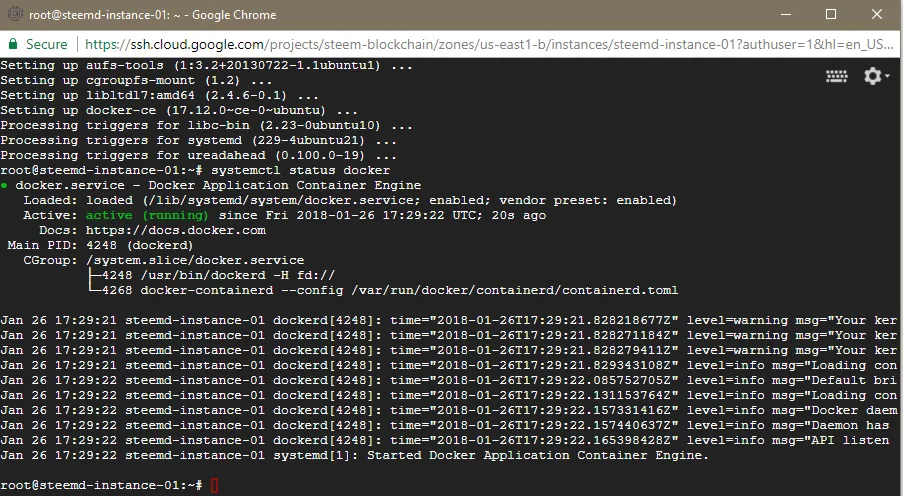This screenshot has width=903, height=496.
Task: Click '/system.slice/docker.service' CGroup path
Action: click(x=195, y=260)
